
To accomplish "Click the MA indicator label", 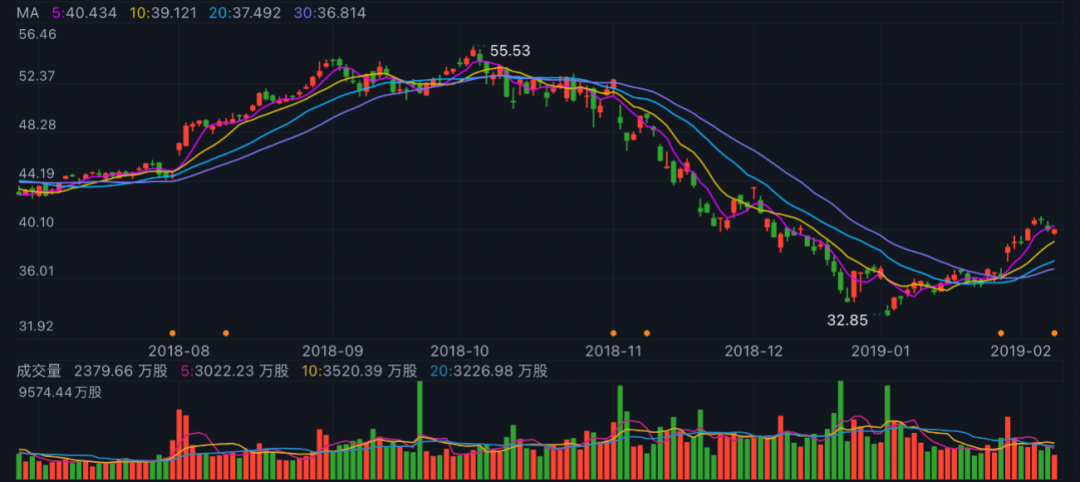I will [30, 13].
